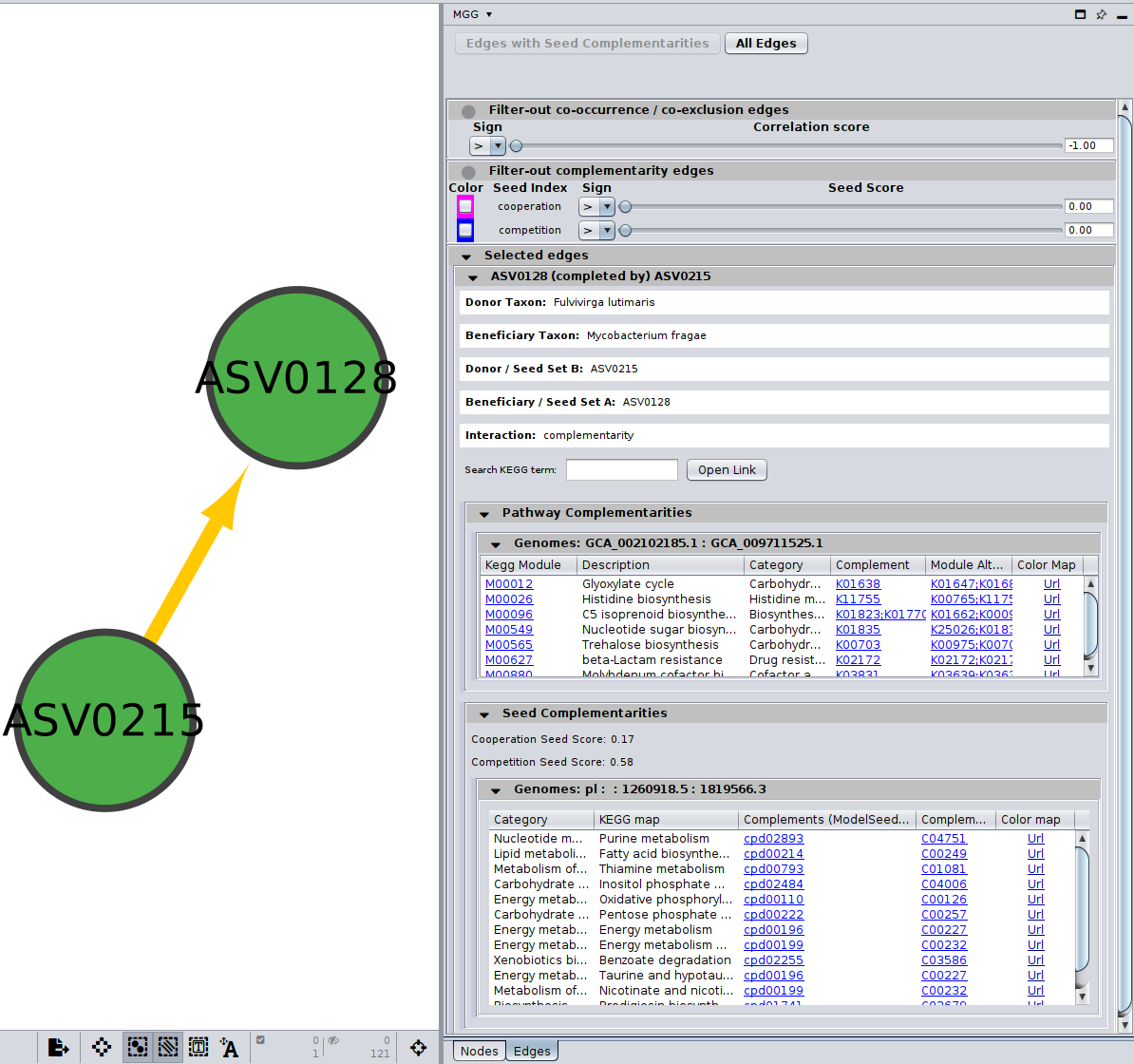Screen dimensions: 1134x1064
Task: Collapse the Pathway Complementarities section
Action: 484,514
